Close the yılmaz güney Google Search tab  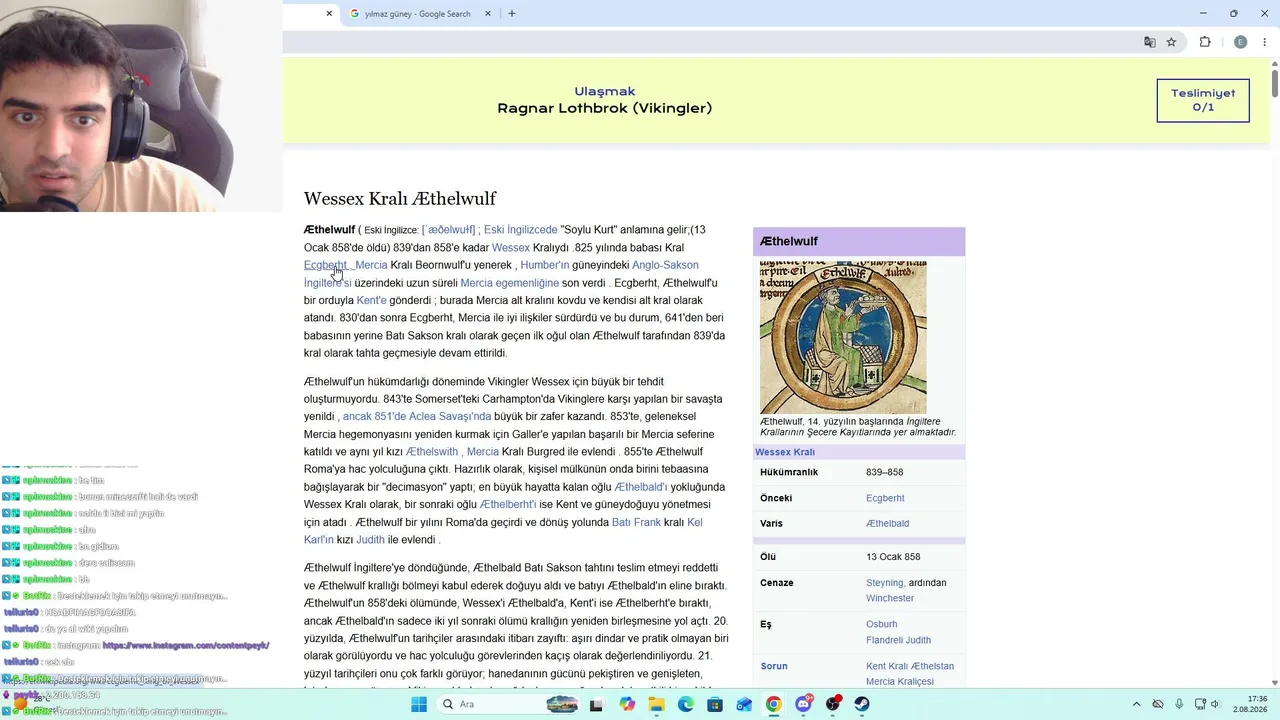click(x=488, y=14)
